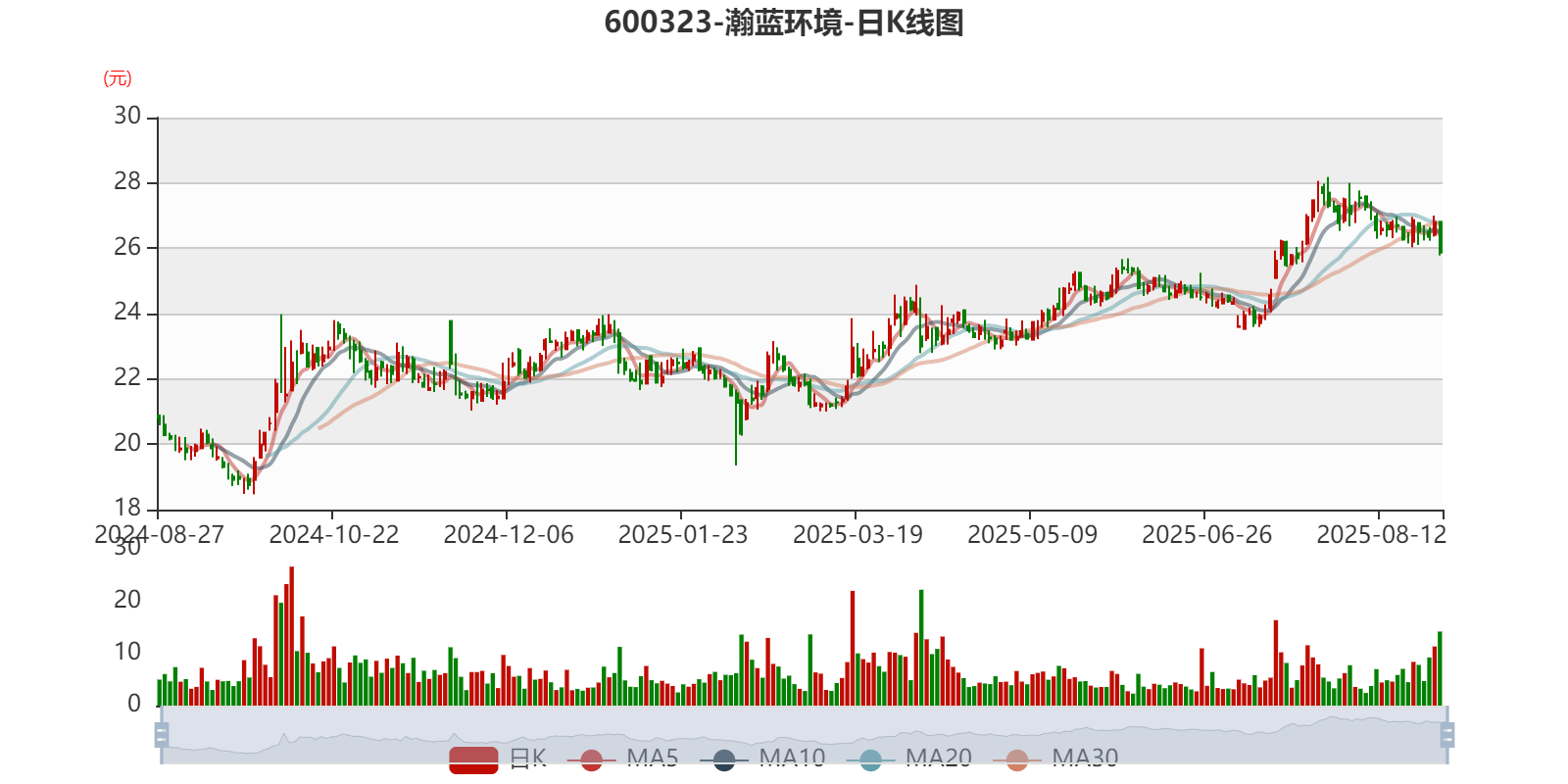This screenshot has width=1568, height=784.
Task: Click the 2025-01-23 date axis label
Action: click(x=683, y=535)
